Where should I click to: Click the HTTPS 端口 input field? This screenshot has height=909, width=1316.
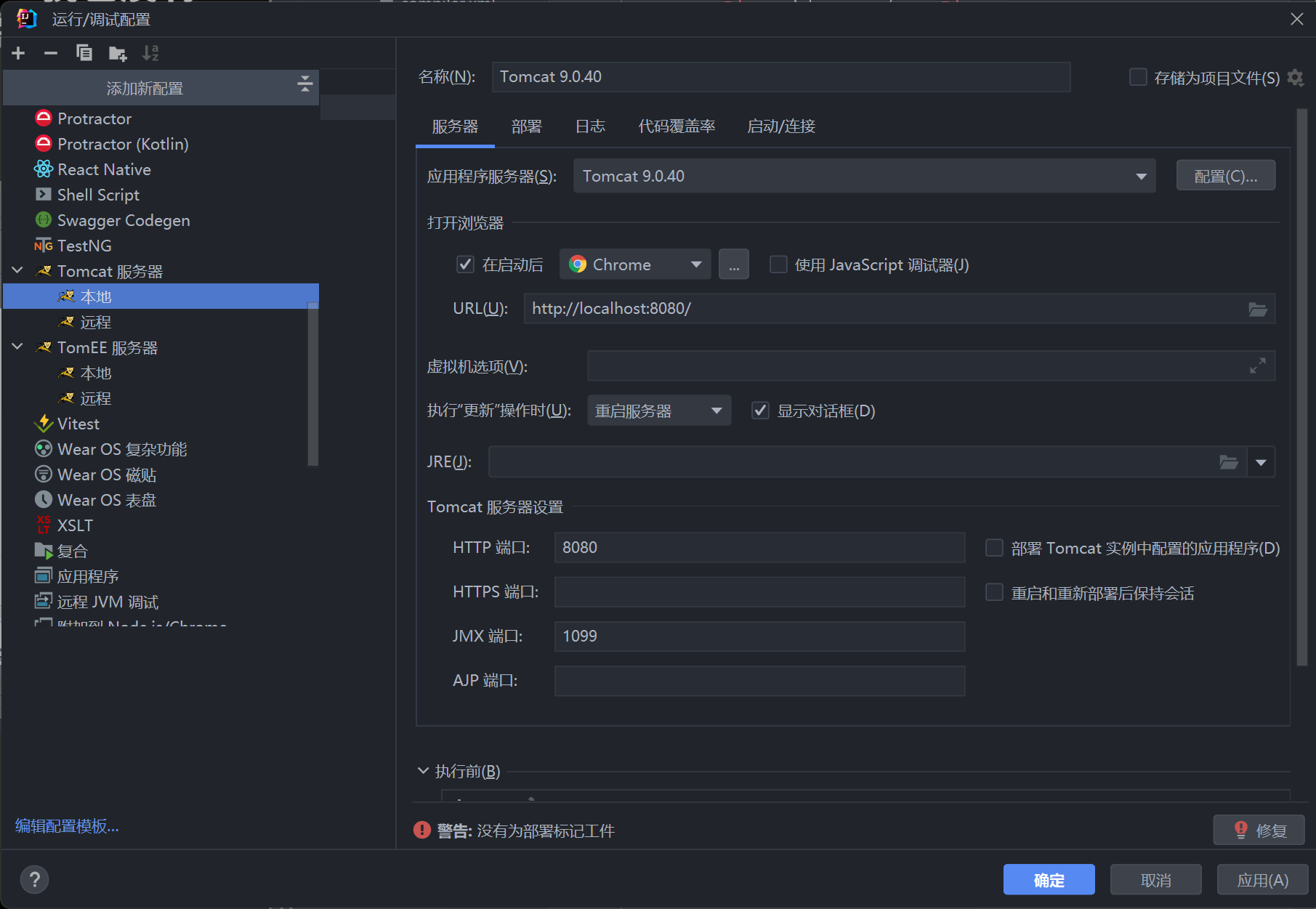coord(759,592)
